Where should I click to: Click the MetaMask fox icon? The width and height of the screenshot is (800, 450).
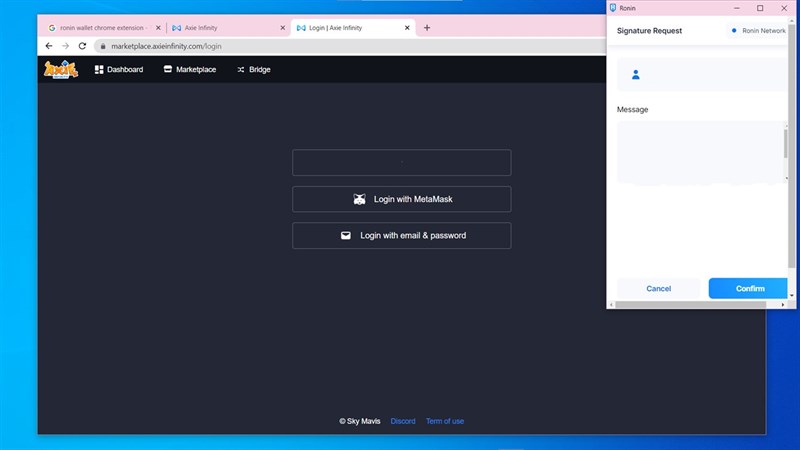(x=359, y=199)
